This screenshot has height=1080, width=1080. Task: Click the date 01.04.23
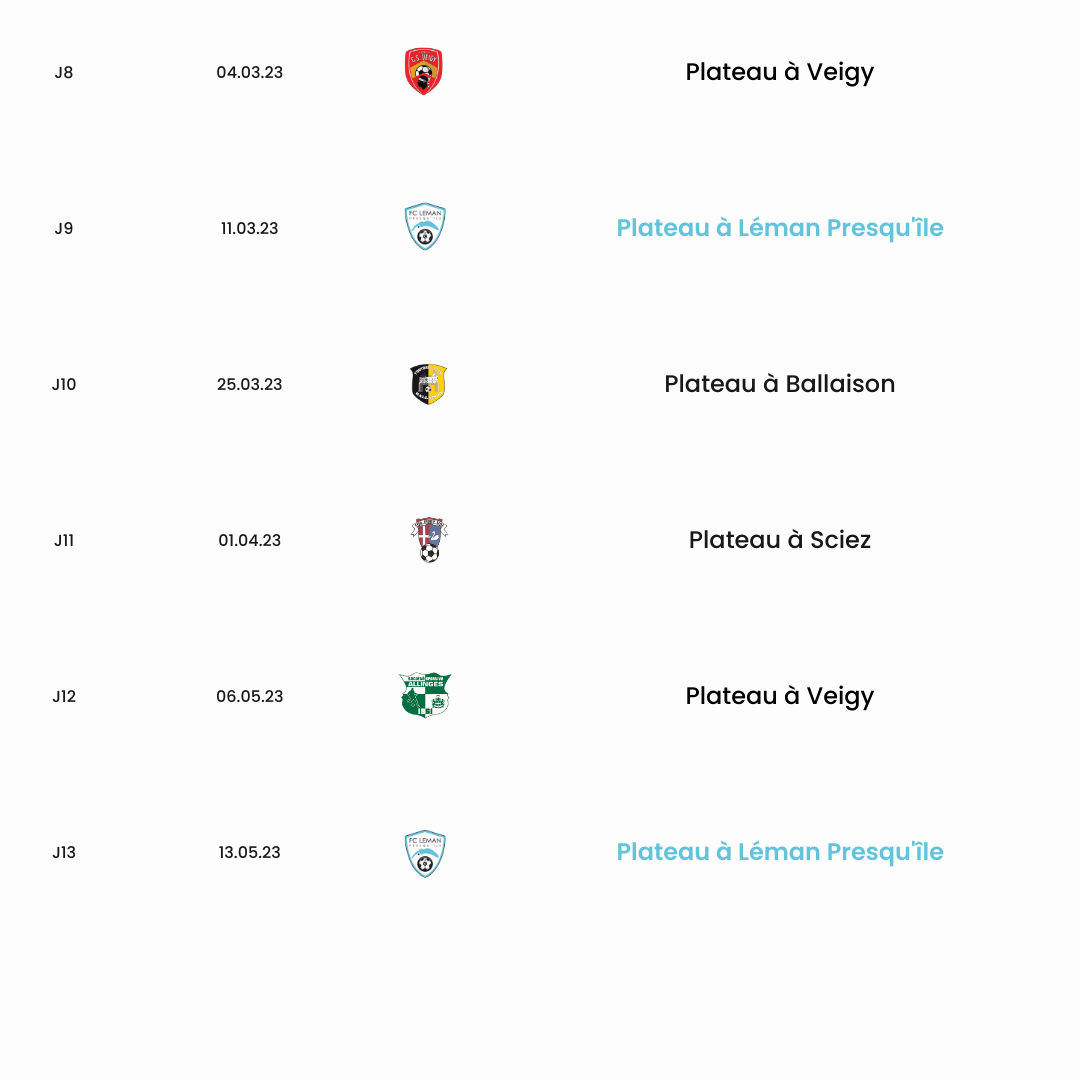(249, 541)
